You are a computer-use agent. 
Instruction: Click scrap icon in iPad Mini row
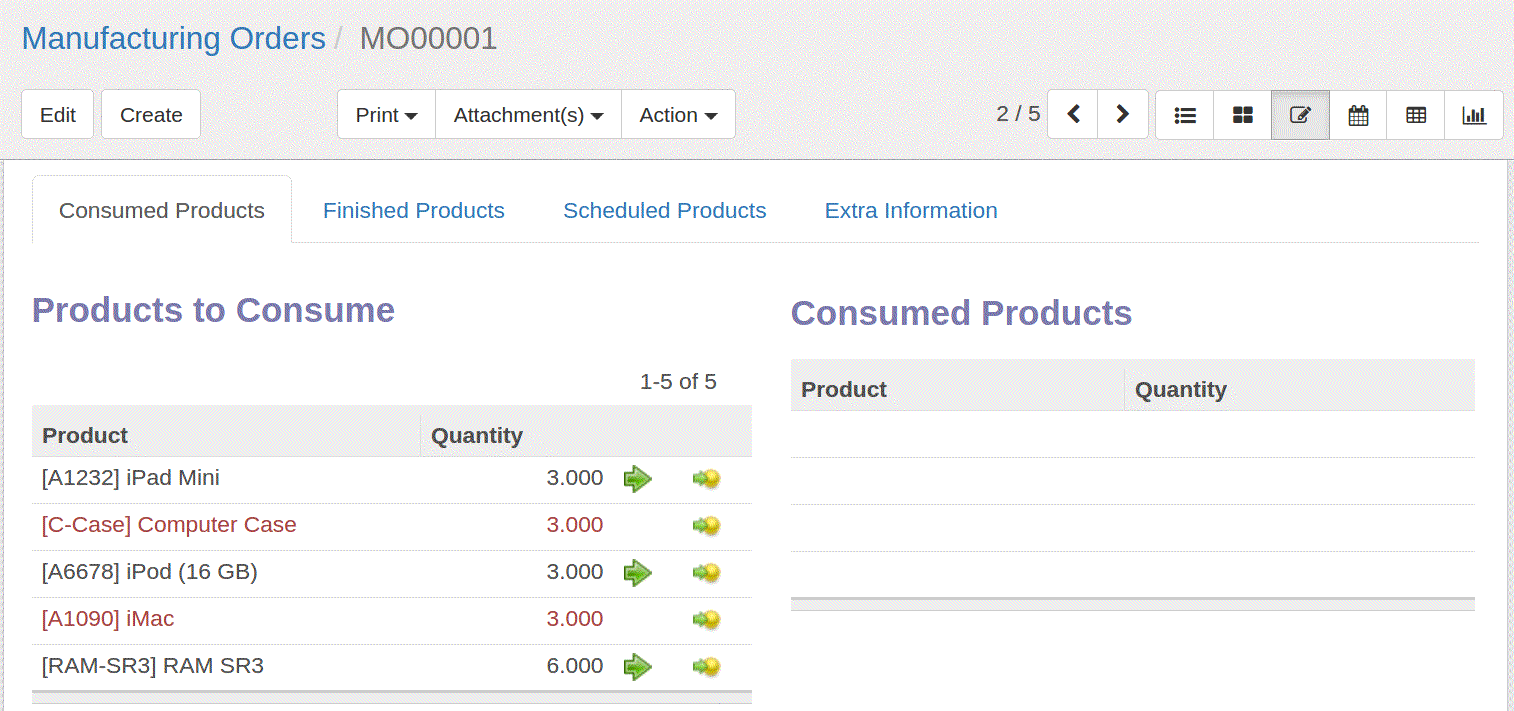pos(706,479)
